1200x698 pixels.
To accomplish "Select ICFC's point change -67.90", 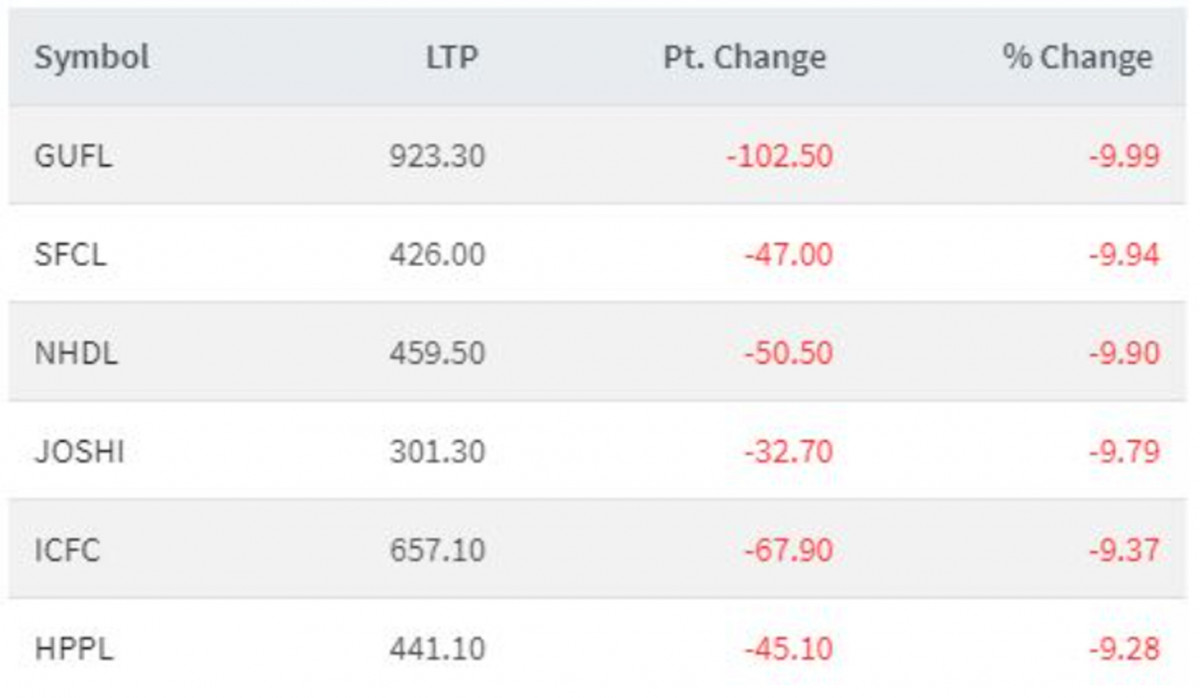I will 787,550.
